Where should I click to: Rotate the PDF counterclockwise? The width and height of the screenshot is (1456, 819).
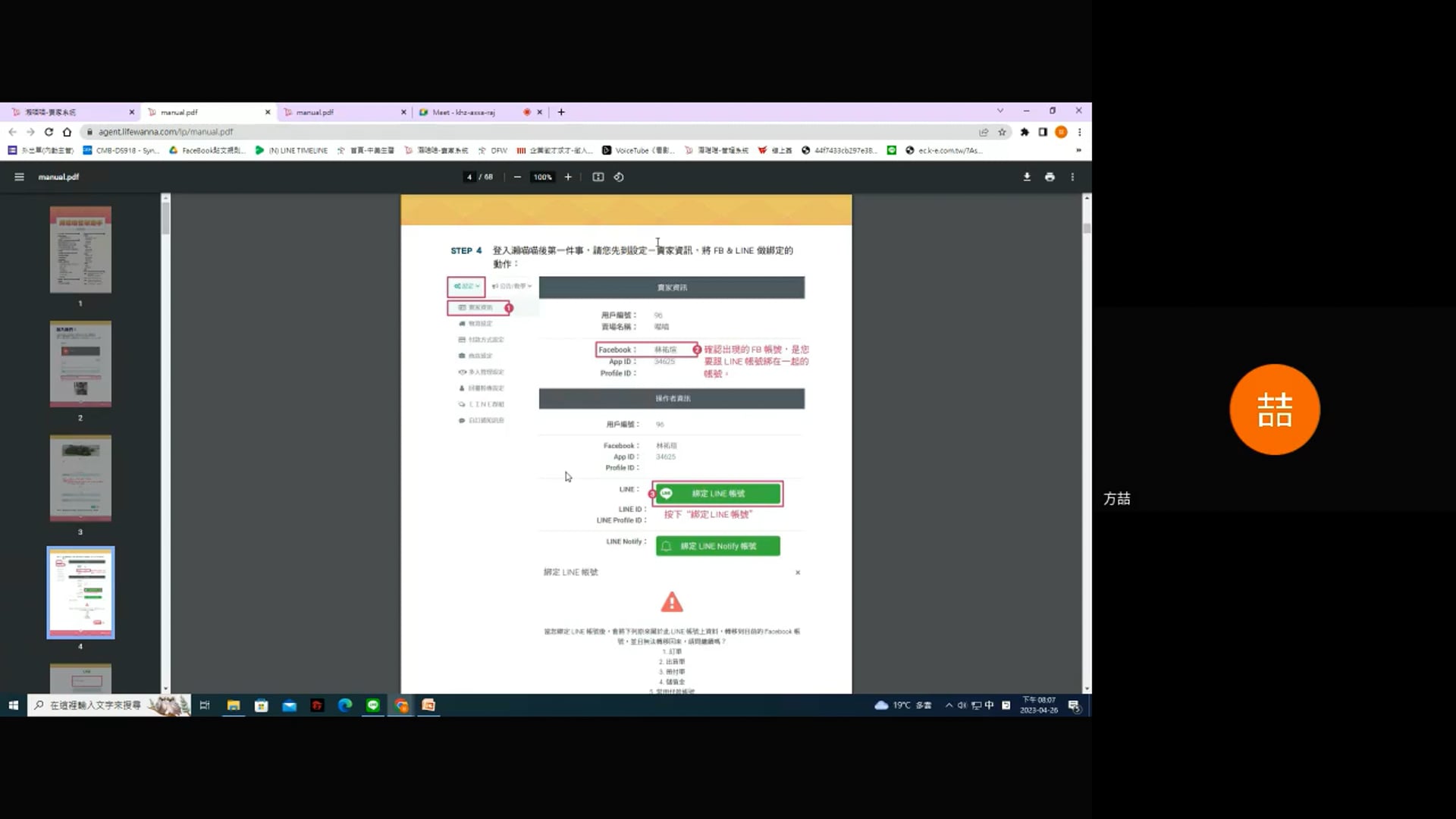pos(619,177)
